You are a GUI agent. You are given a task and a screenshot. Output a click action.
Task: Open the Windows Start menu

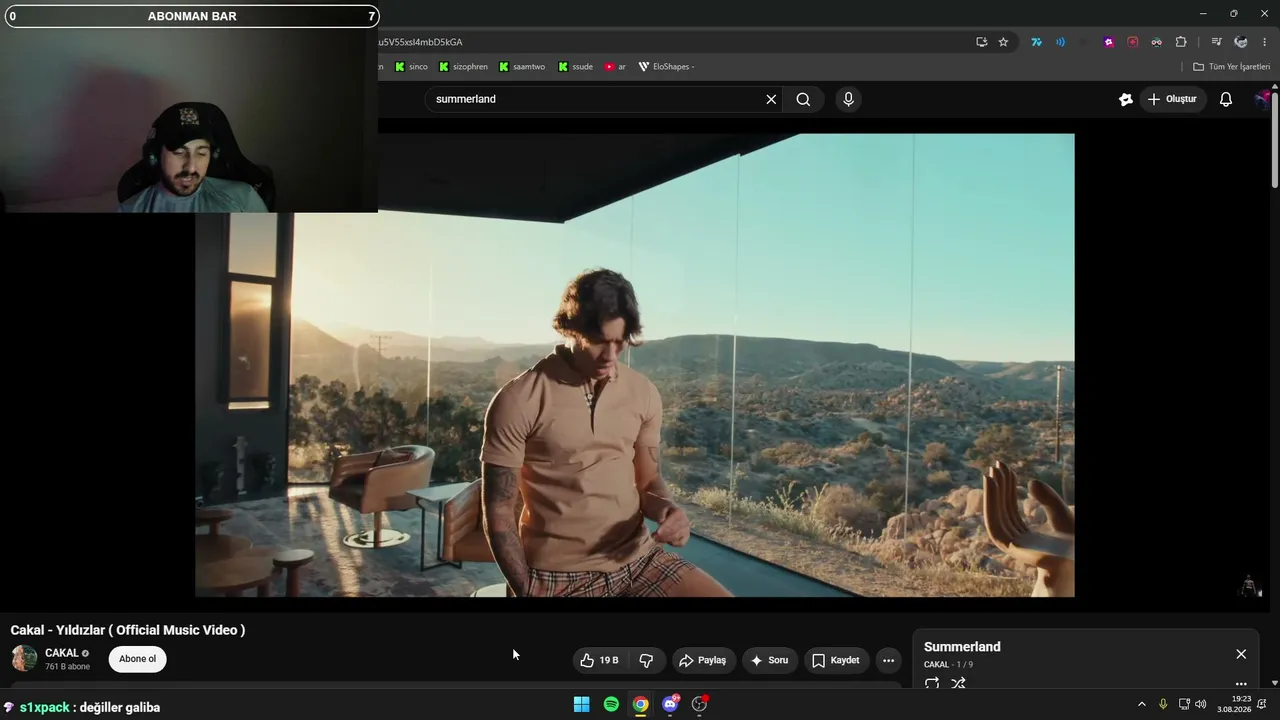(581, 704)
